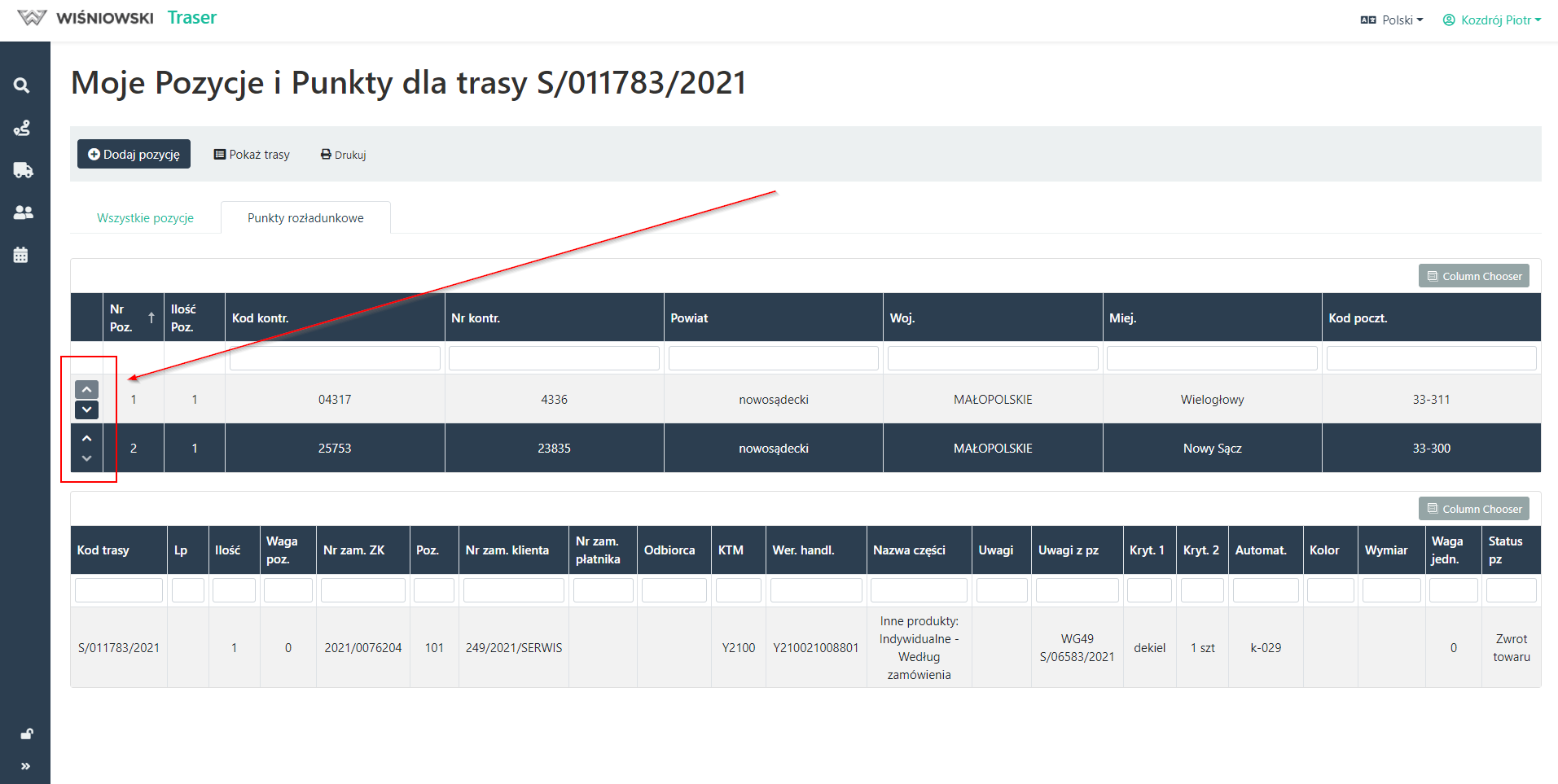Click the Pokaż trasy button

252,155
